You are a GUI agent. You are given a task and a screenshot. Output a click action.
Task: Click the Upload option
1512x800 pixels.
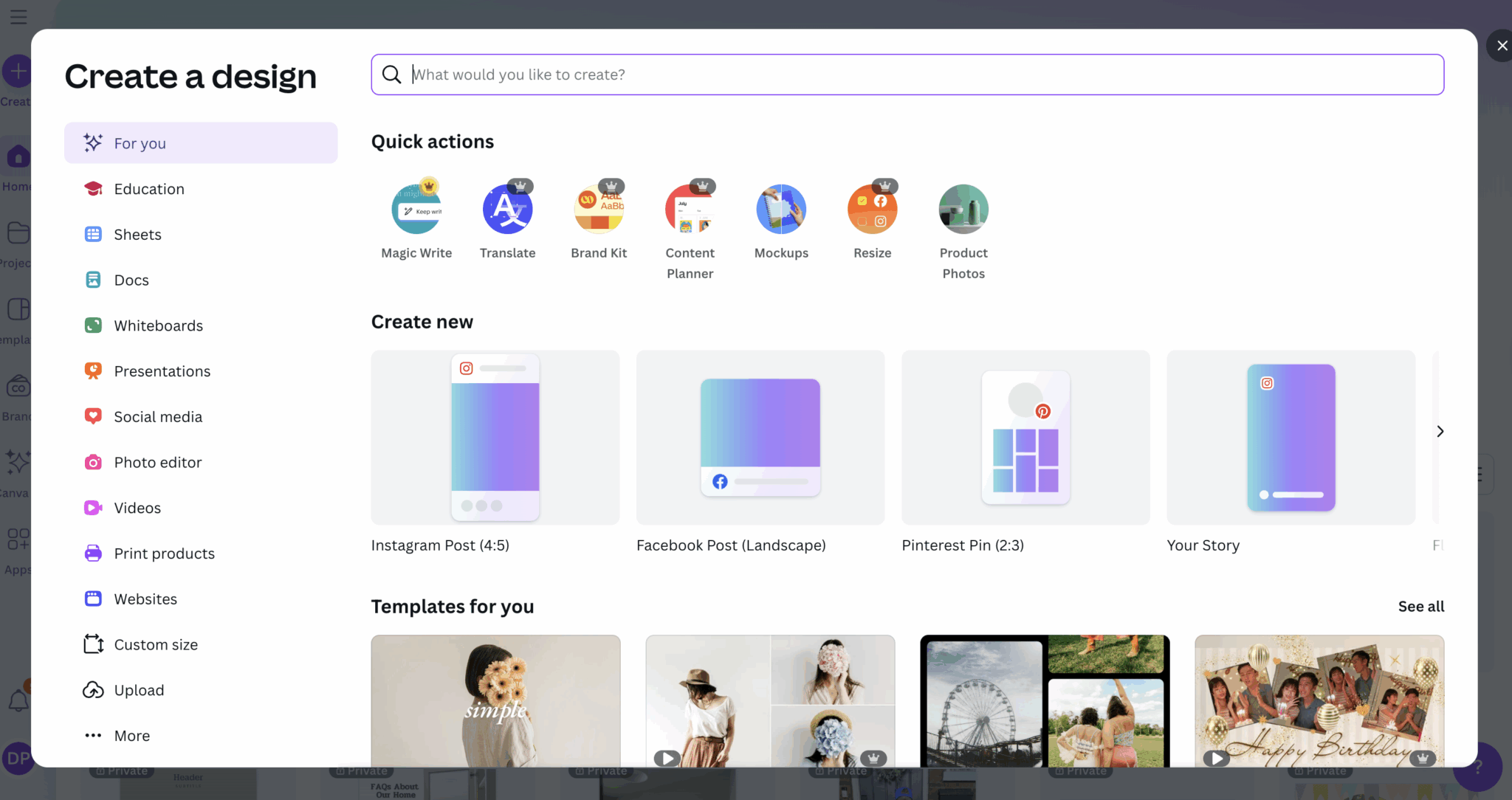(201, 690)
